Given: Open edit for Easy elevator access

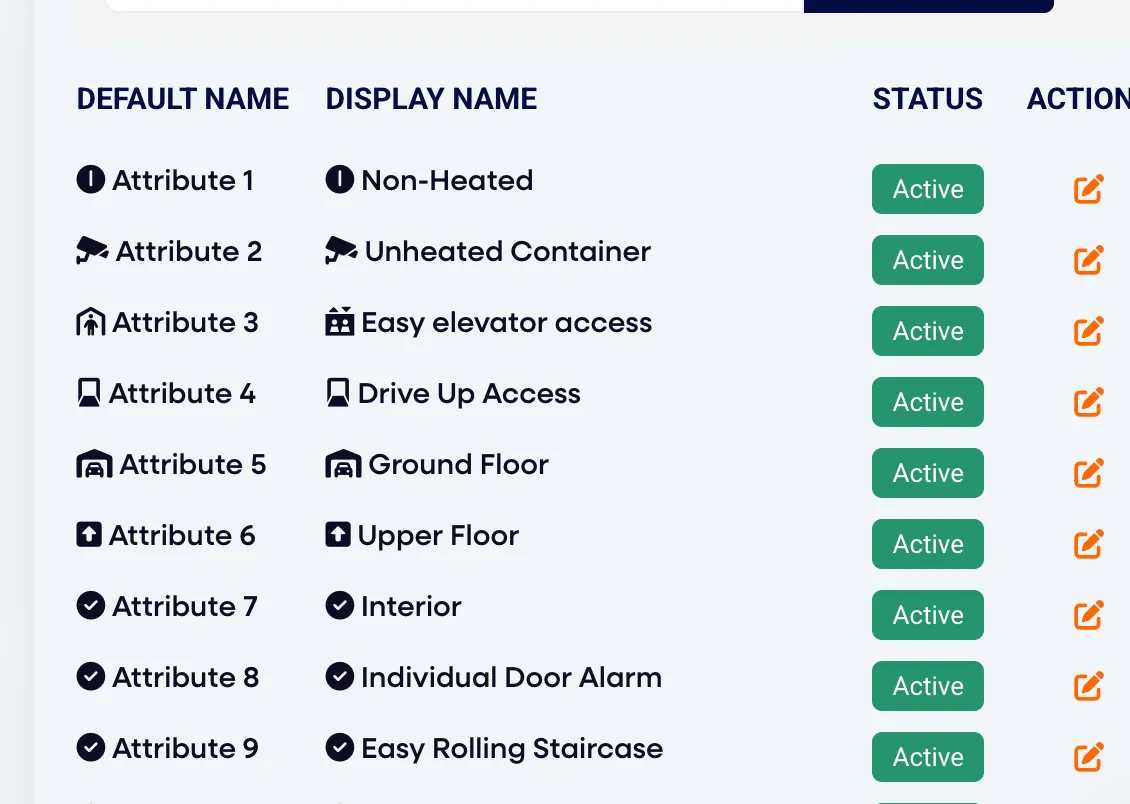Looking at the screenshot, I should [x=1088, y=331].
